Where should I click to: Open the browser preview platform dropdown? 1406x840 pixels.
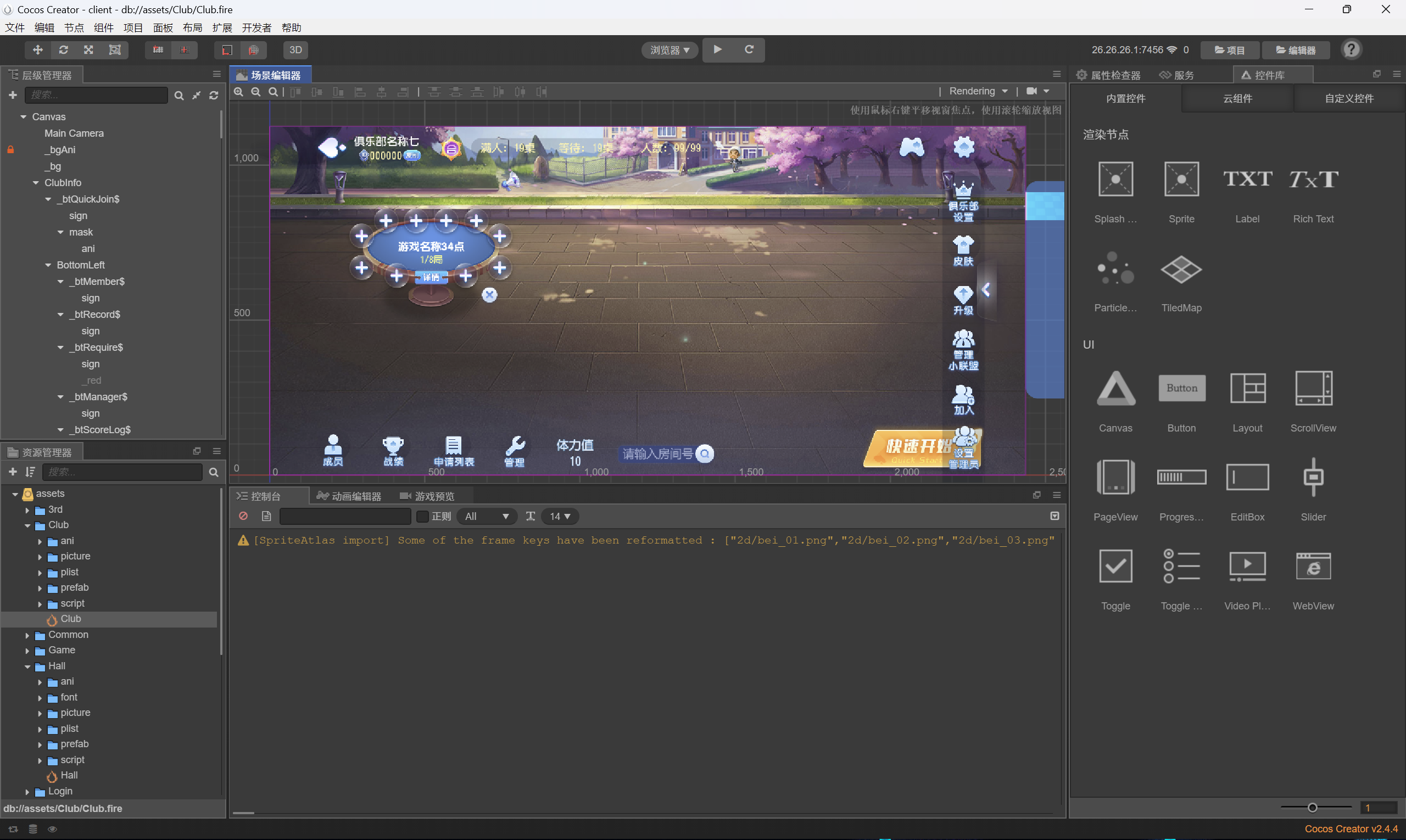click(670, 50)
